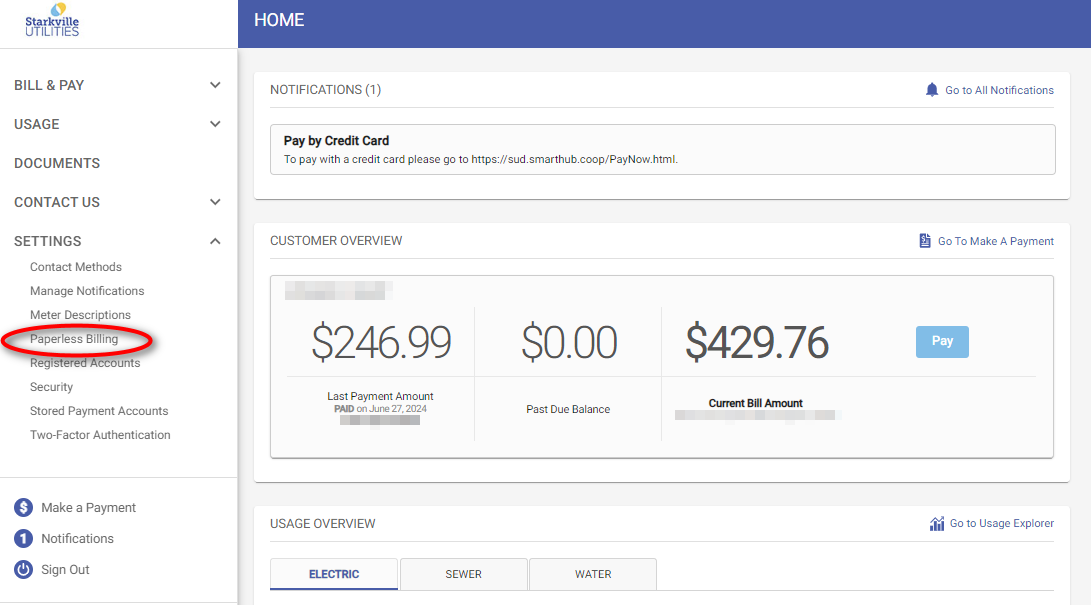The height and width of the screenshot is (605, 1091).
Task: Open Registered Accounts settings
Action: point(85,363)
